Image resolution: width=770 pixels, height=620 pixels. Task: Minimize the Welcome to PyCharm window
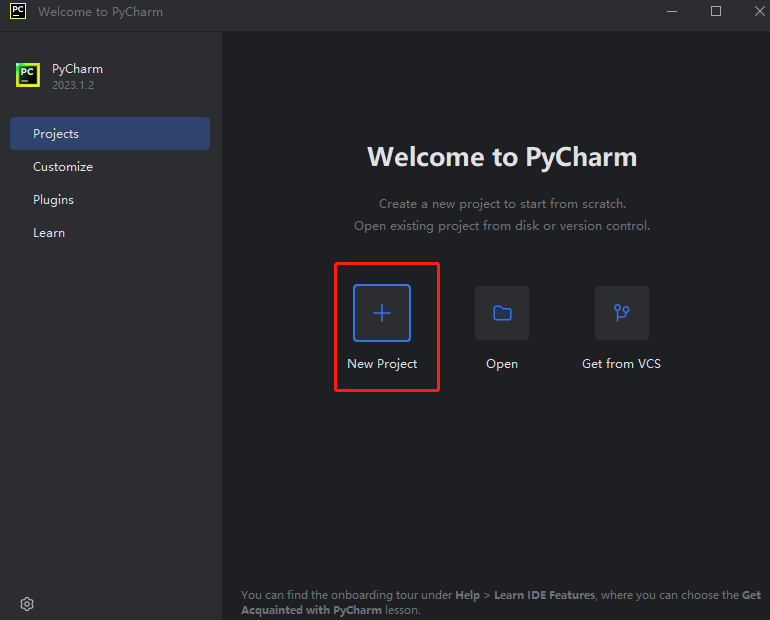672,11
